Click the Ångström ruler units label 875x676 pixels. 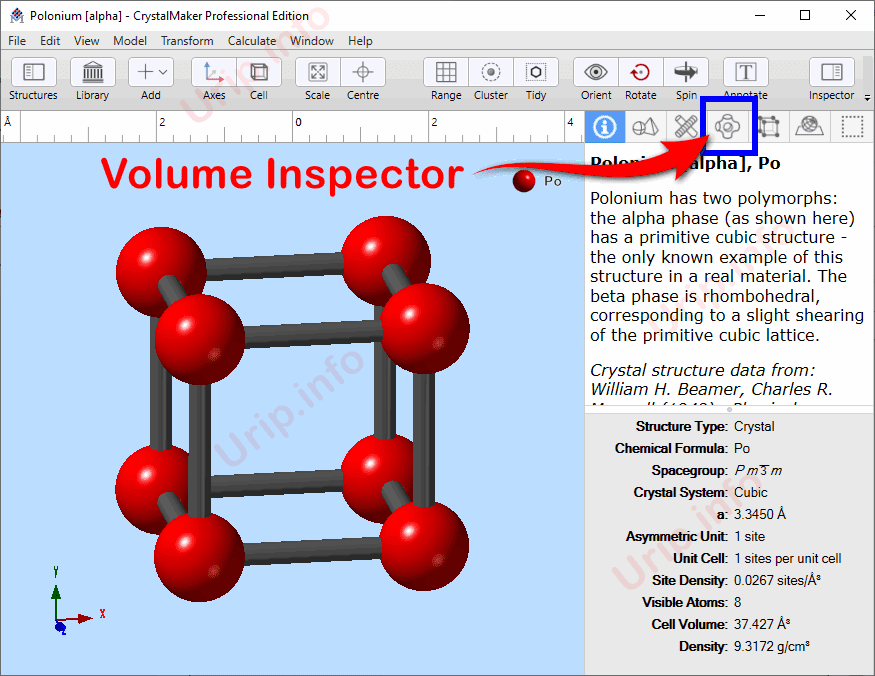[8, 121]
